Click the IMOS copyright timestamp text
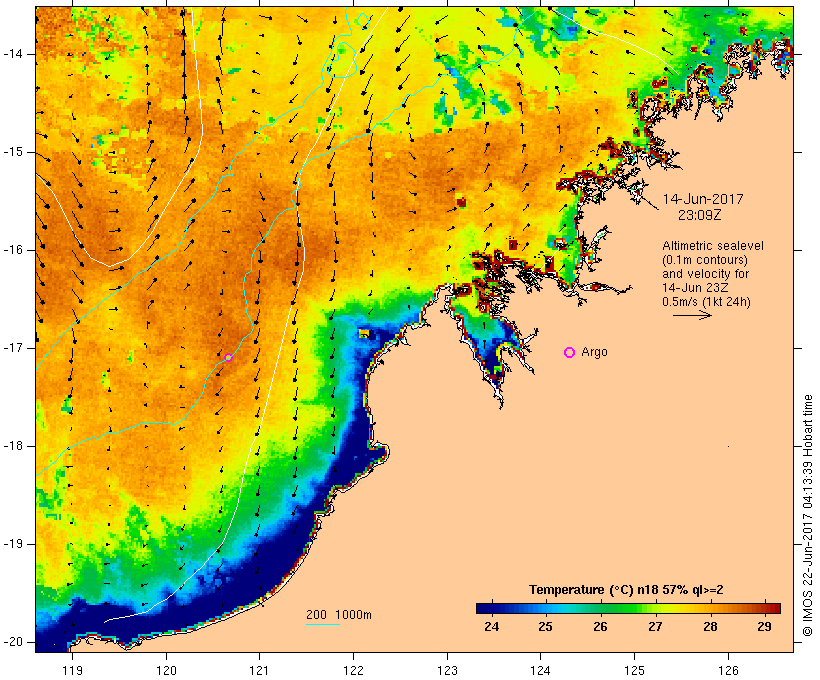The image size is (820, 680). [x=807, y=515]
